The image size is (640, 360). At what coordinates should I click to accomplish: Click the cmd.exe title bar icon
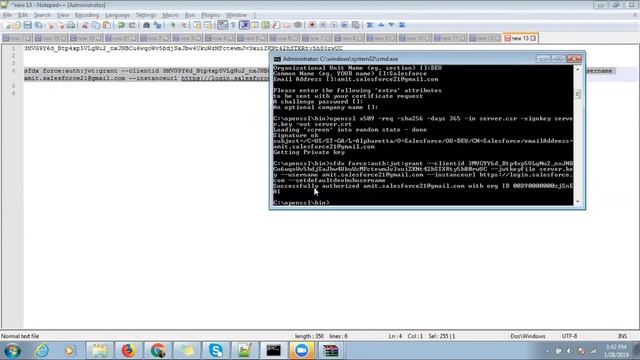(x=277, y=59)
